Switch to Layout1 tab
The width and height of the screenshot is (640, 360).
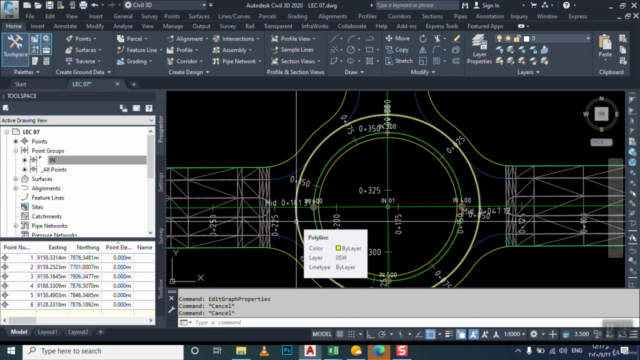pos(47,332)
